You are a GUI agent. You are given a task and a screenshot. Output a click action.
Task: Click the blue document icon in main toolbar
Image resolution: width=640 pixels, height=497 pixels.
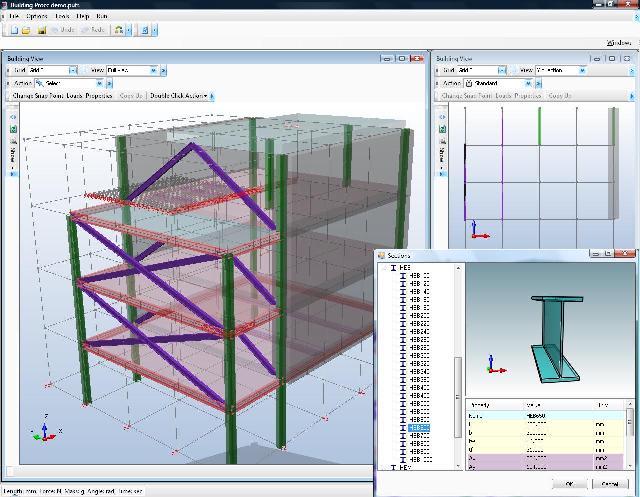click(144, 30)
